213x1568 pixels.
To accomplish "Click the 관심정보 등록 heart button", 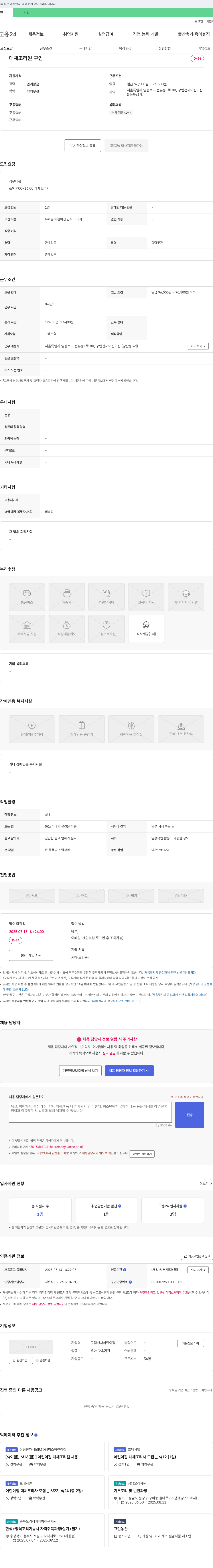I will click(83, 145).
